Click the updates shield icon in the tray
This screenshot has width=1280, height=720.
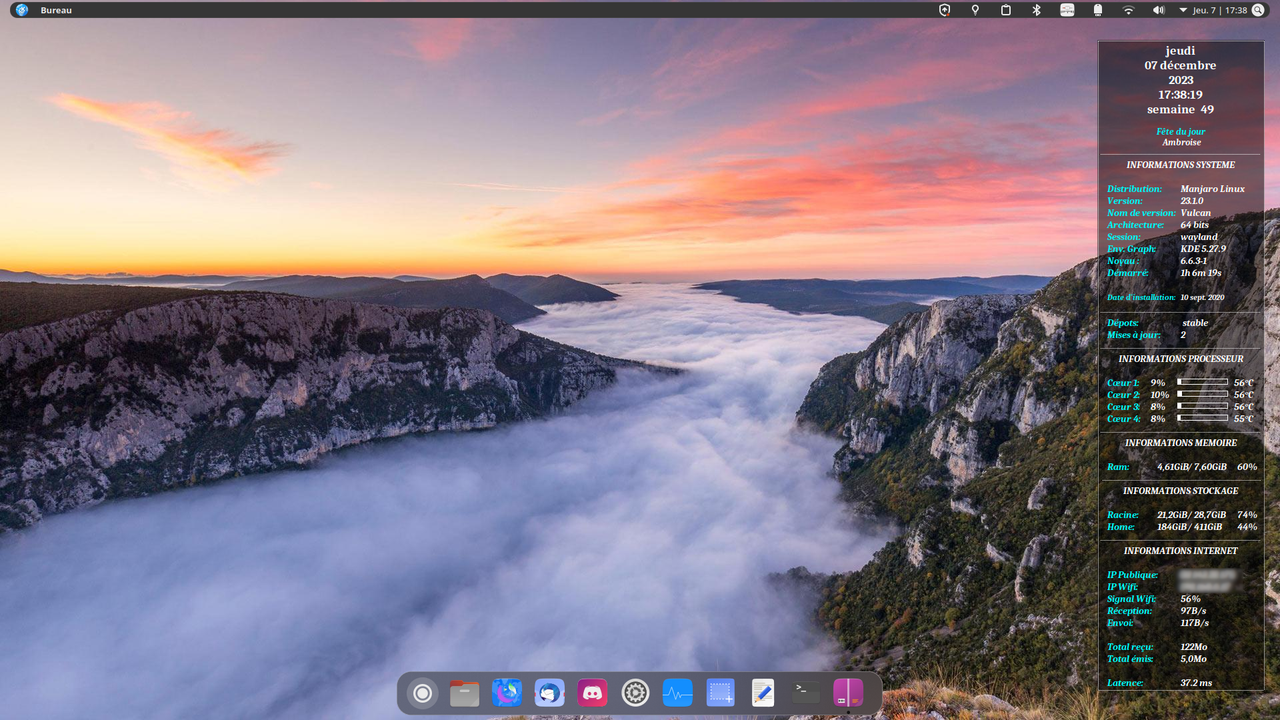point(942,10)
